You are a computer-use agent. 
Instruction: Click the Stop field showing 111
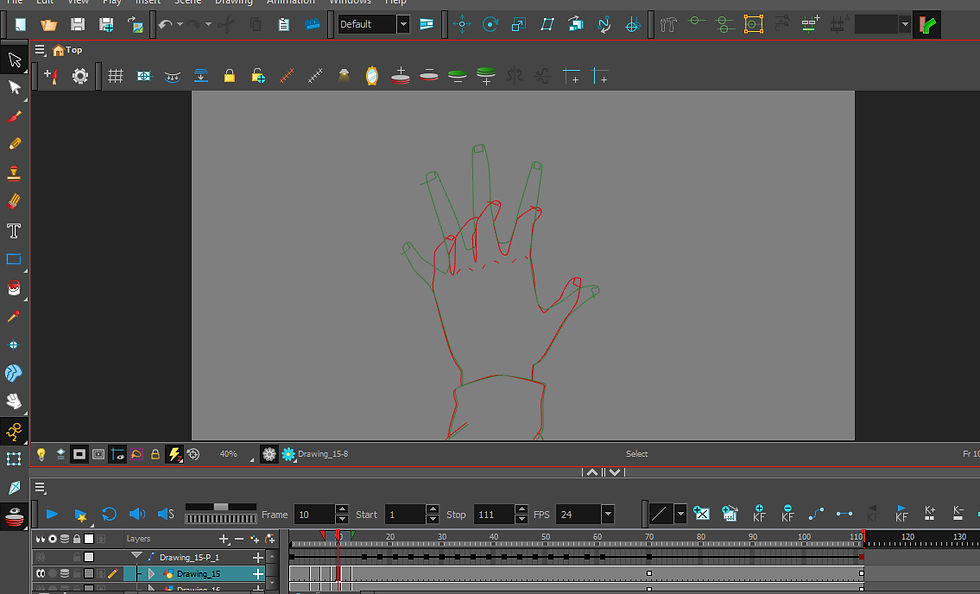(x=494, y=515)
